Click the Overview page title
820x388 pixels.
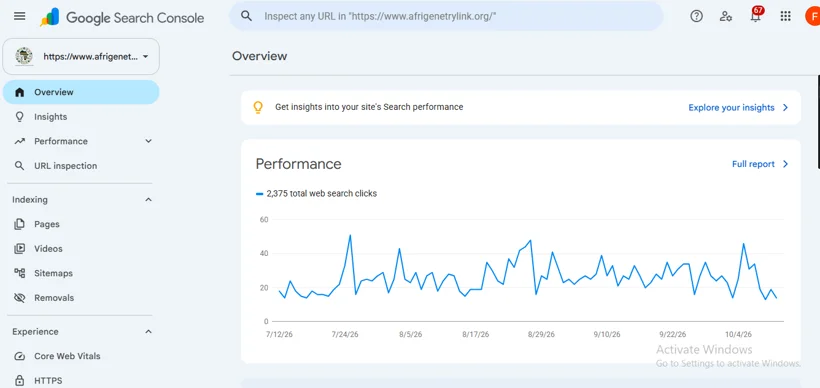click(x=260, y=56)
